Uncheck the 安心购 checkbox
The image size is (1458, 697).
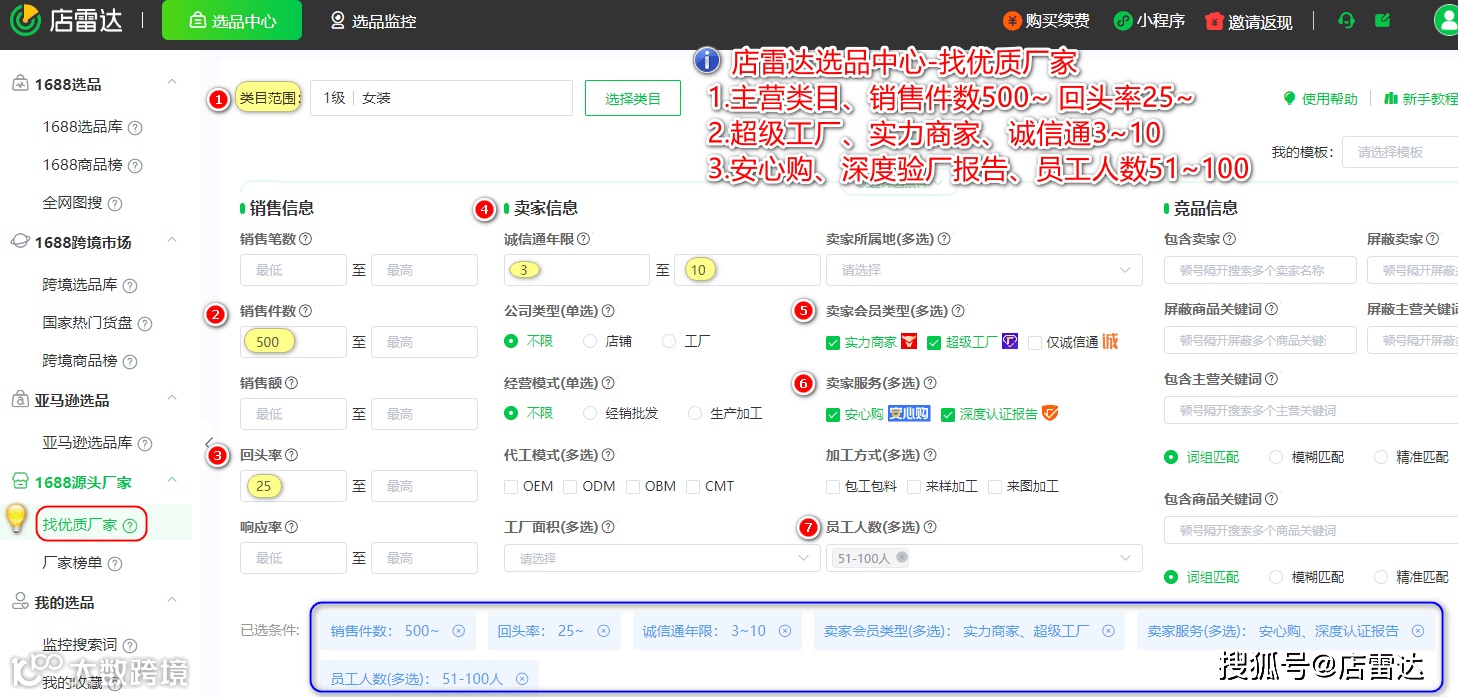(833, 415)
